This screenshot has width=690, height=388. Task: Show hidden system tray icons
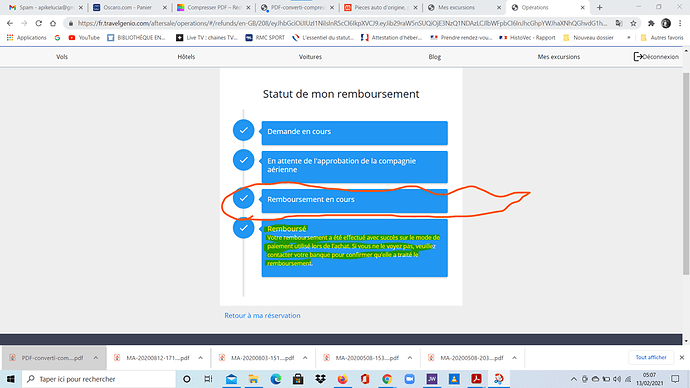click(573, 379)
